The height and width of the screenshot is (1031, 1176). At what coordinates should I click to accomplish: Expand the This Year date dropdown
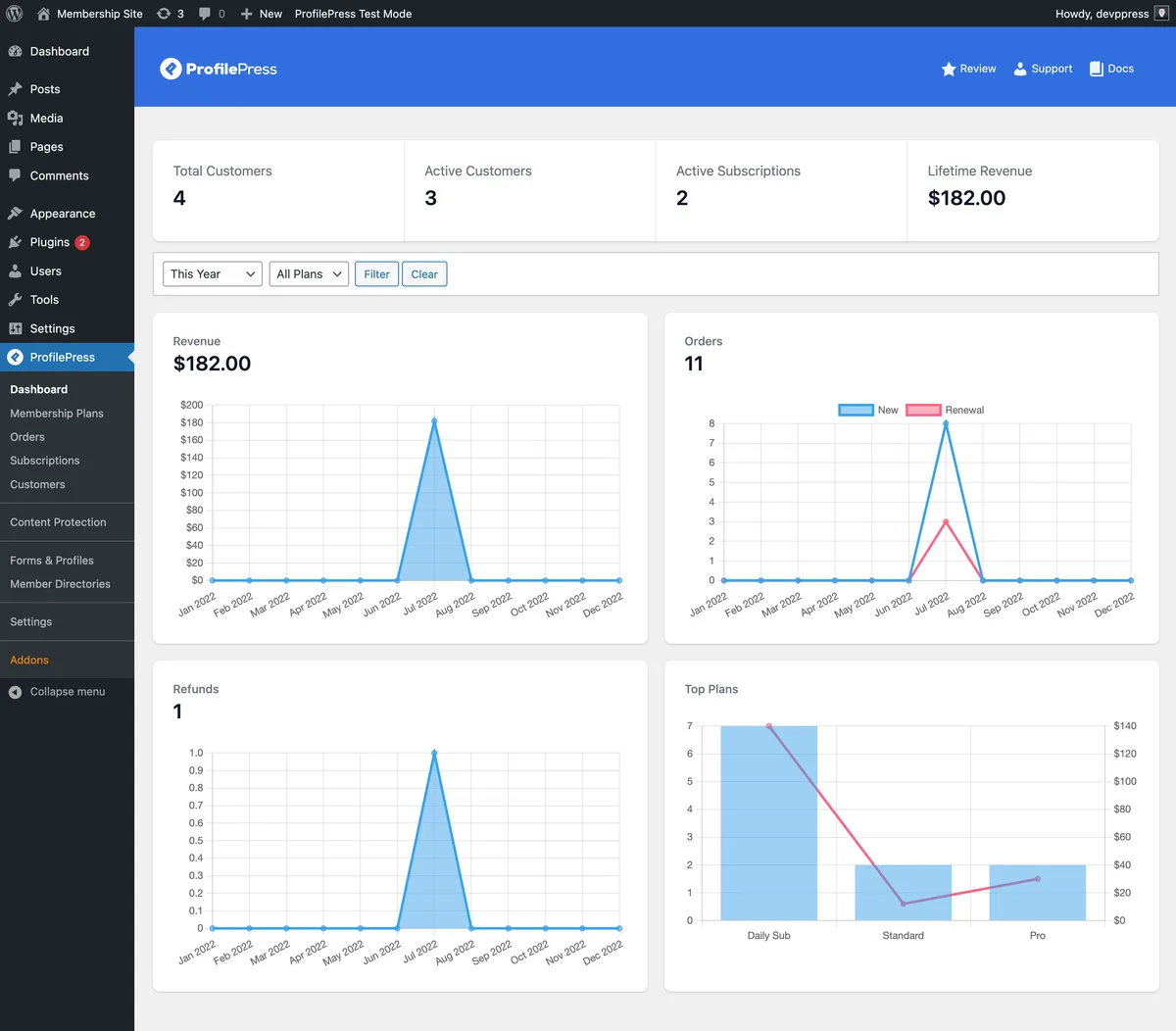click(213, 274)
